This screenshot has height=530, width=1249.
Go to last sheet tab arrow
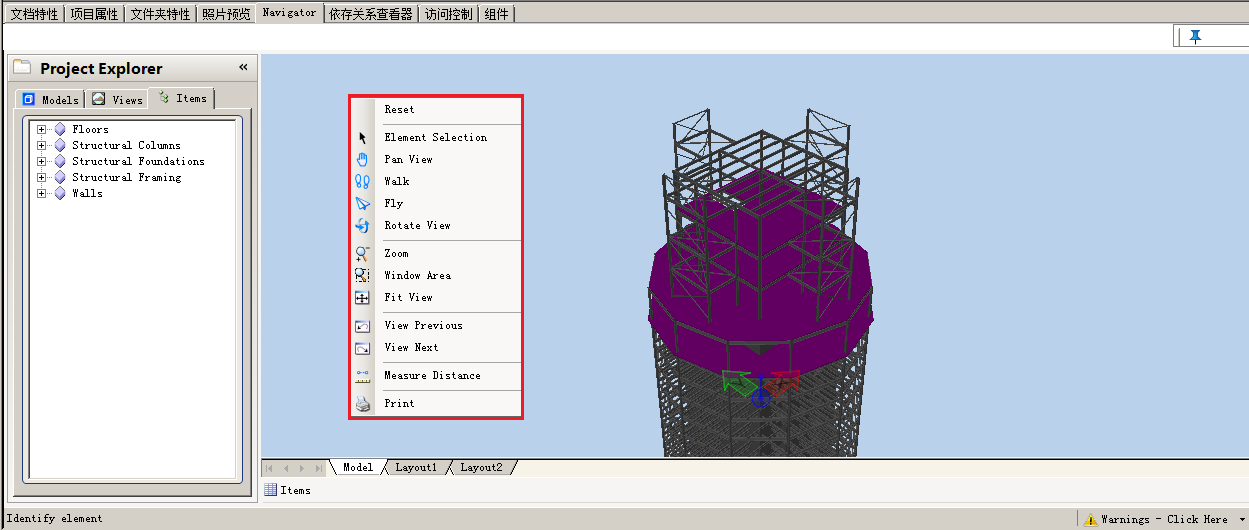point(318,468)
